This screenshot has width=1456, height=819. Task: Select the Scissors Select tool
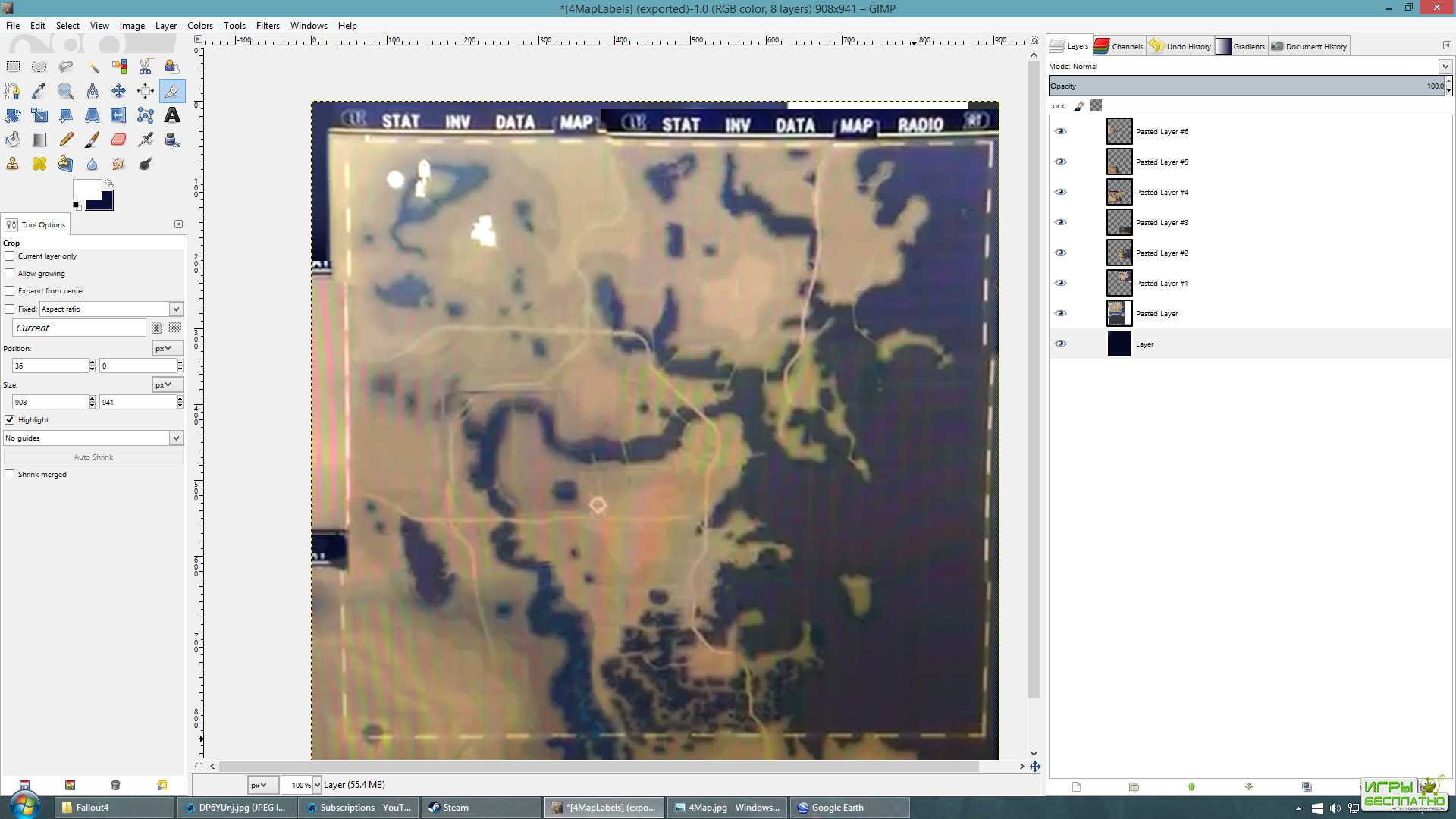coord(146,67)
